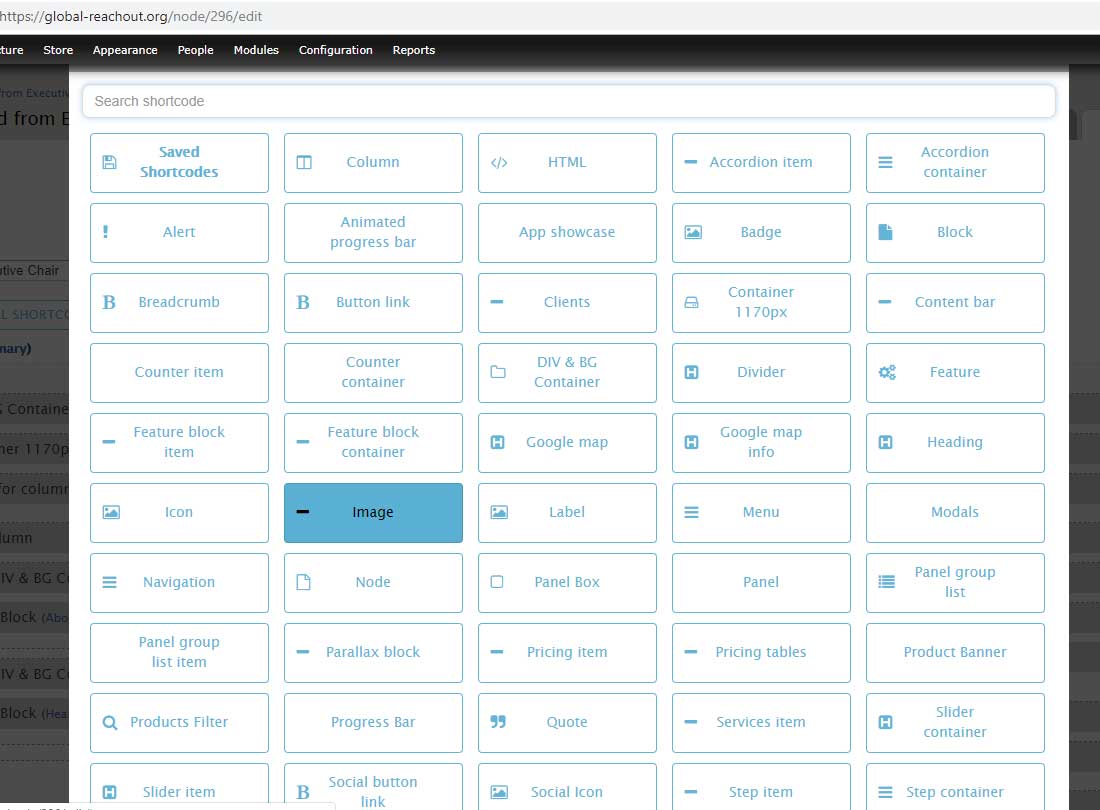
Task: Click the Node document icon
Action: pos(303,582)
